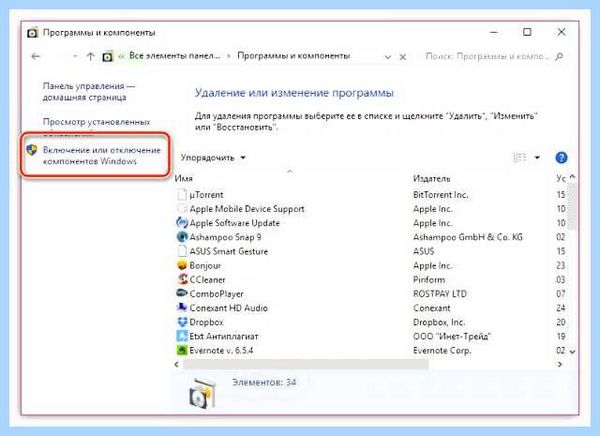The width and height of the screenshot is (600, 436).
Task: Click the Apple Software Update icon
Action: (182, 222)
